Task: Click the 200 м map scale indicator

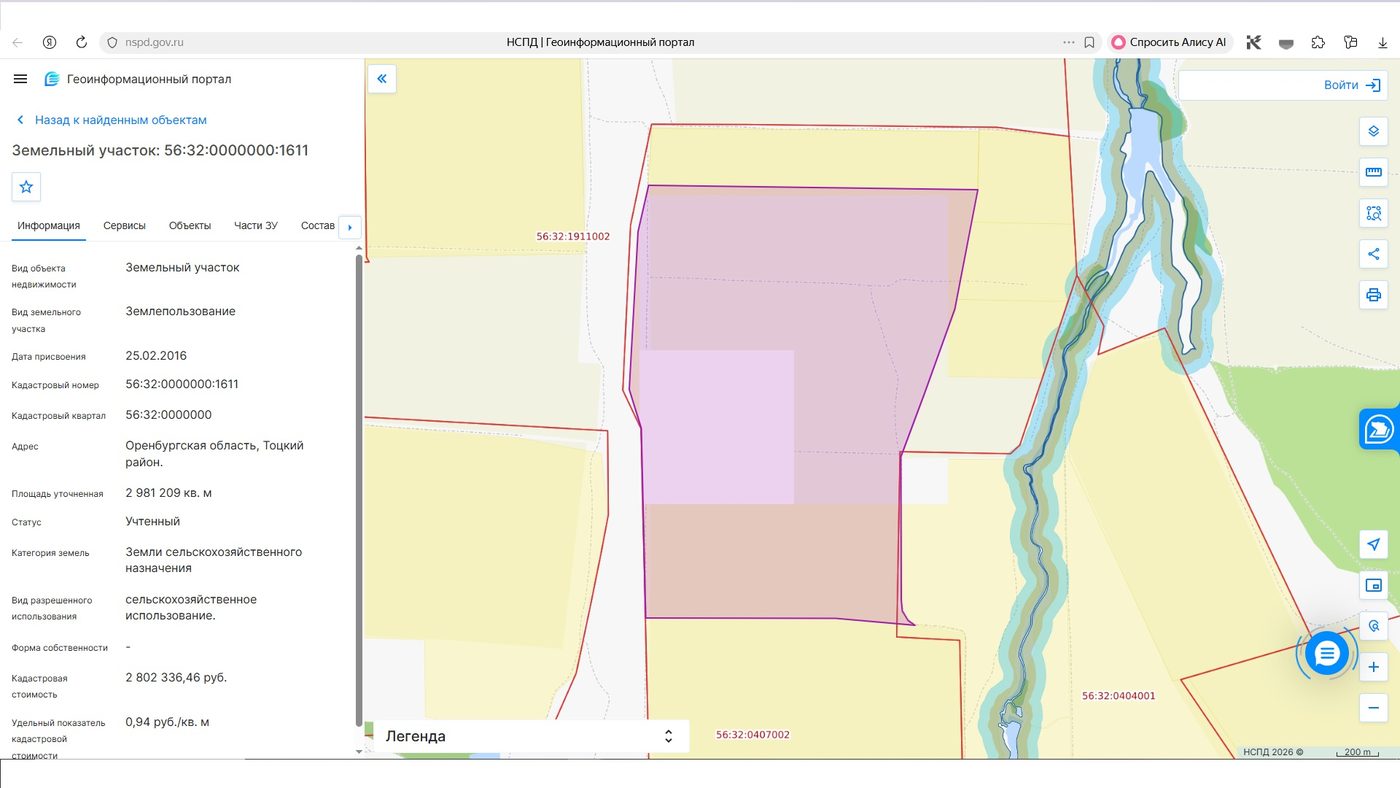Action: 1356,753
